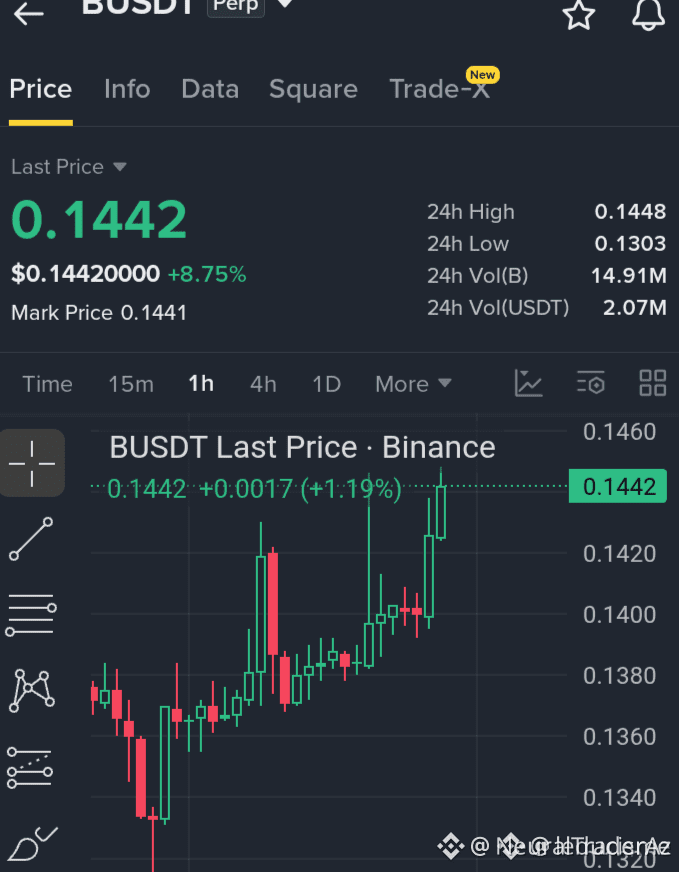This screenshot has height=872, width=679.
Task: Expand the Last Price type dropdown
Action: tap(69, 167)
